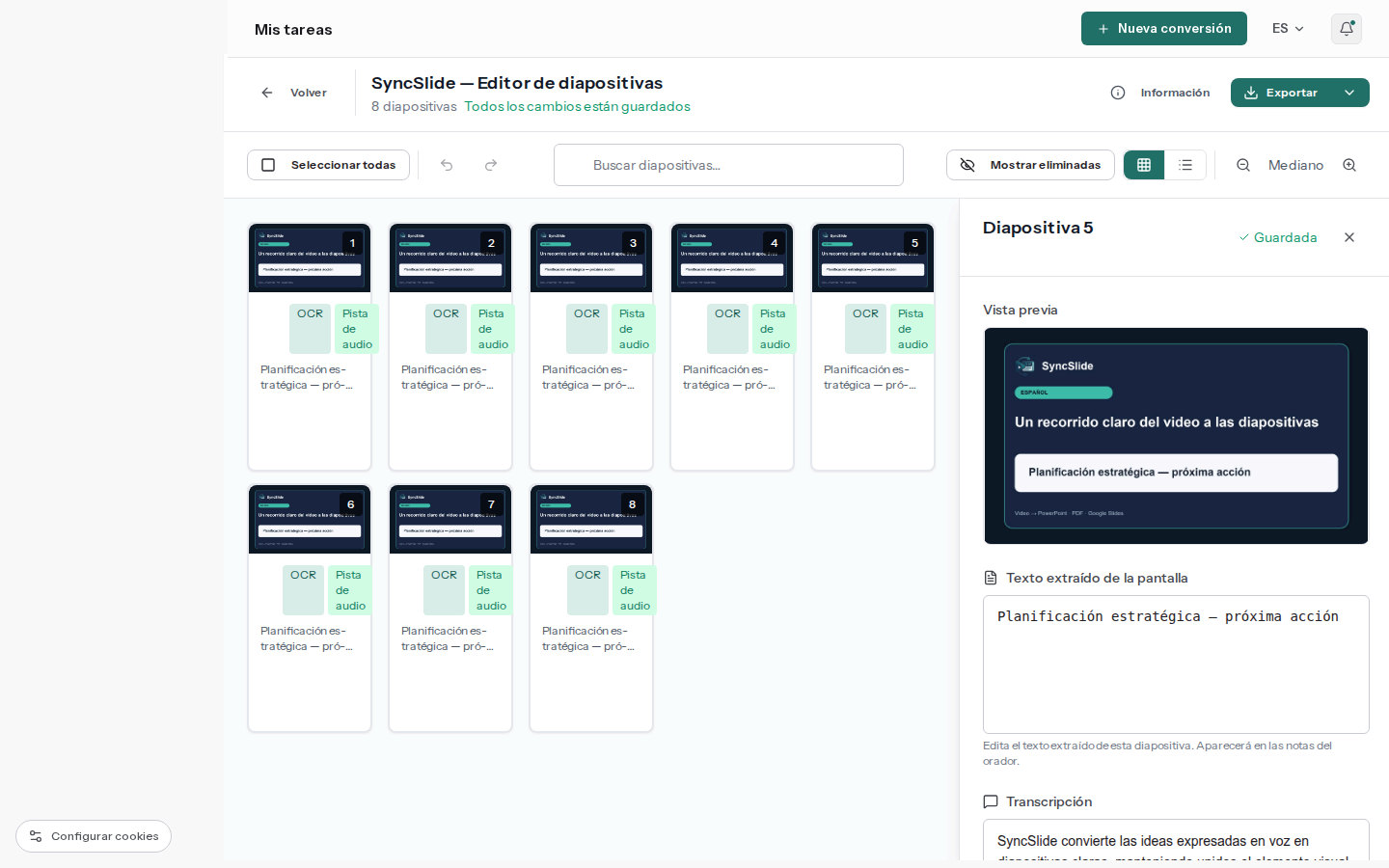Export the slides with the Exportar button
The image size is (1389, 868).
(1281, 93)
